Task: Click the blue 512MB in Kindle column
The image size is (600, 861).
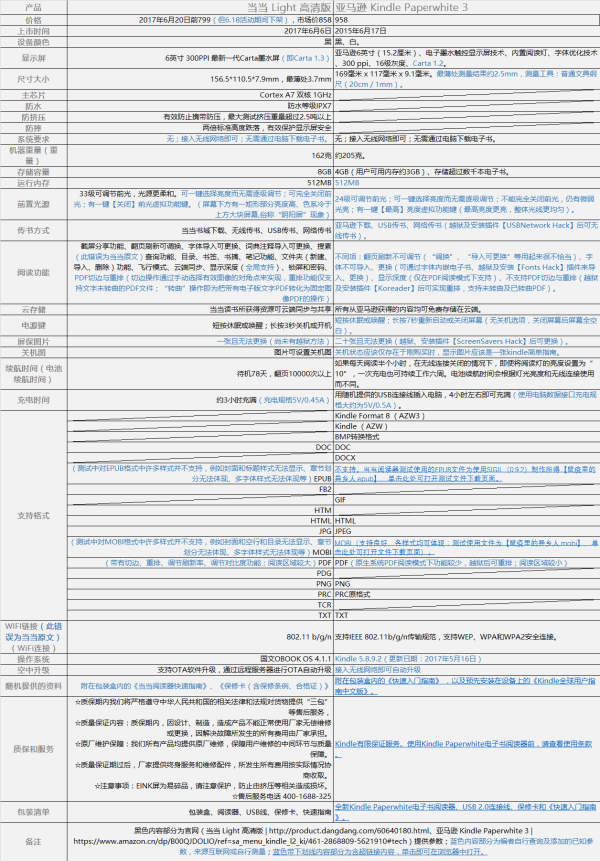Action: 347,183
